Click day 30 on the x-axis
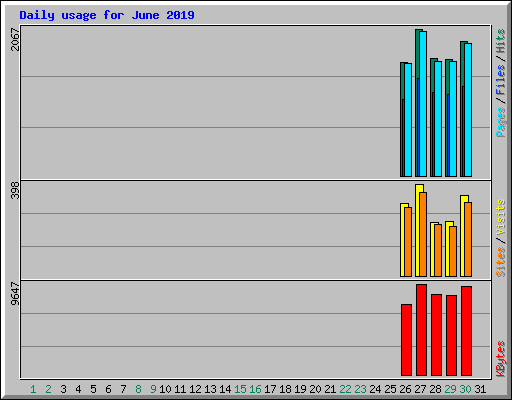Viewport: 512px width, 400px height. click(465, 389)
